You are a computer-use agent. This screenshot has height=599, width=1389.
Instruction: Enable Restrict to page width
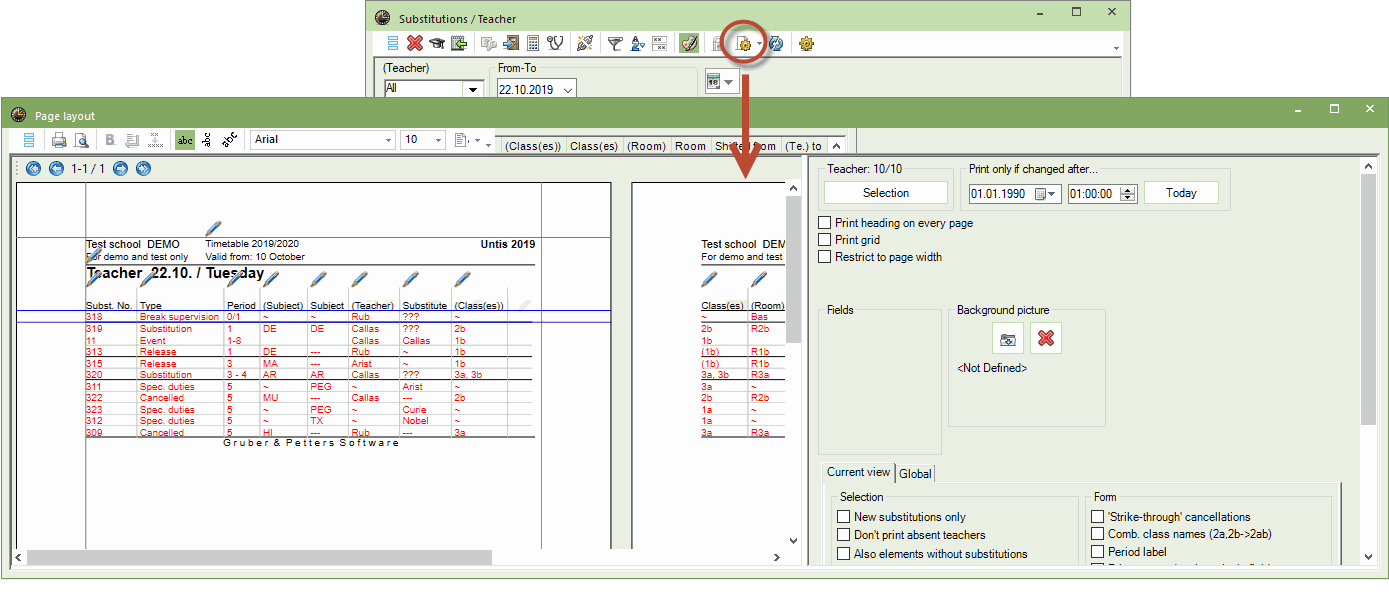pyautogui.click(x=825, y=257)
